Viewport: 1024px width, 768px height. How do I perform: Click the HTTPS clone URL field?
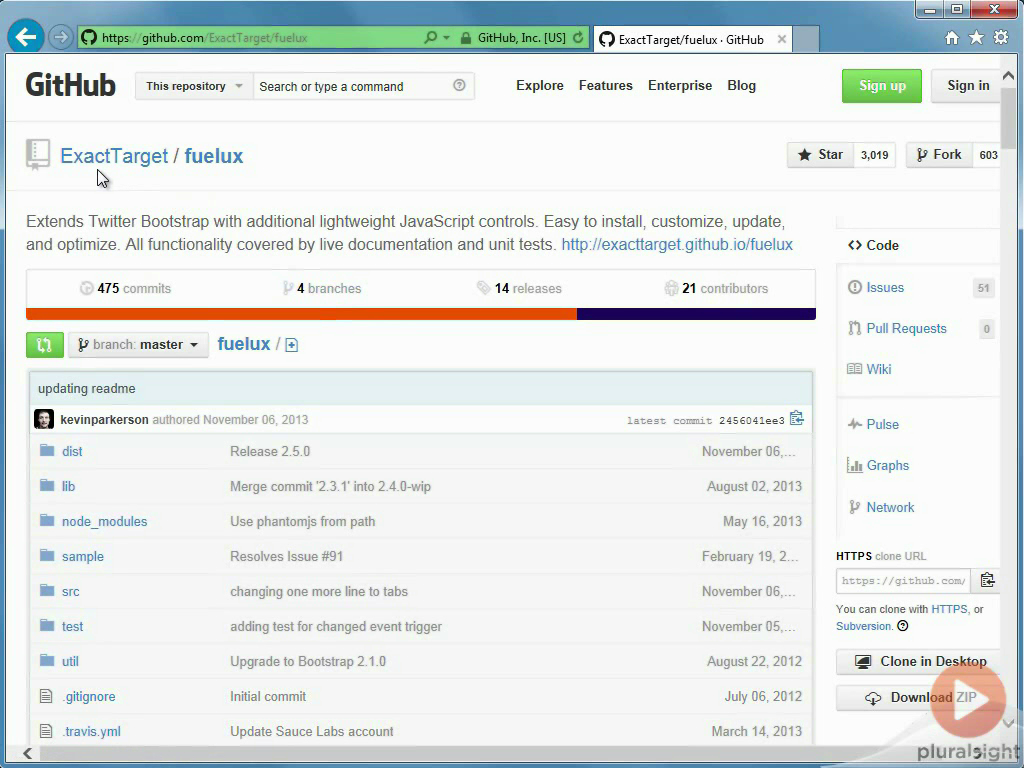click(903, 581)
